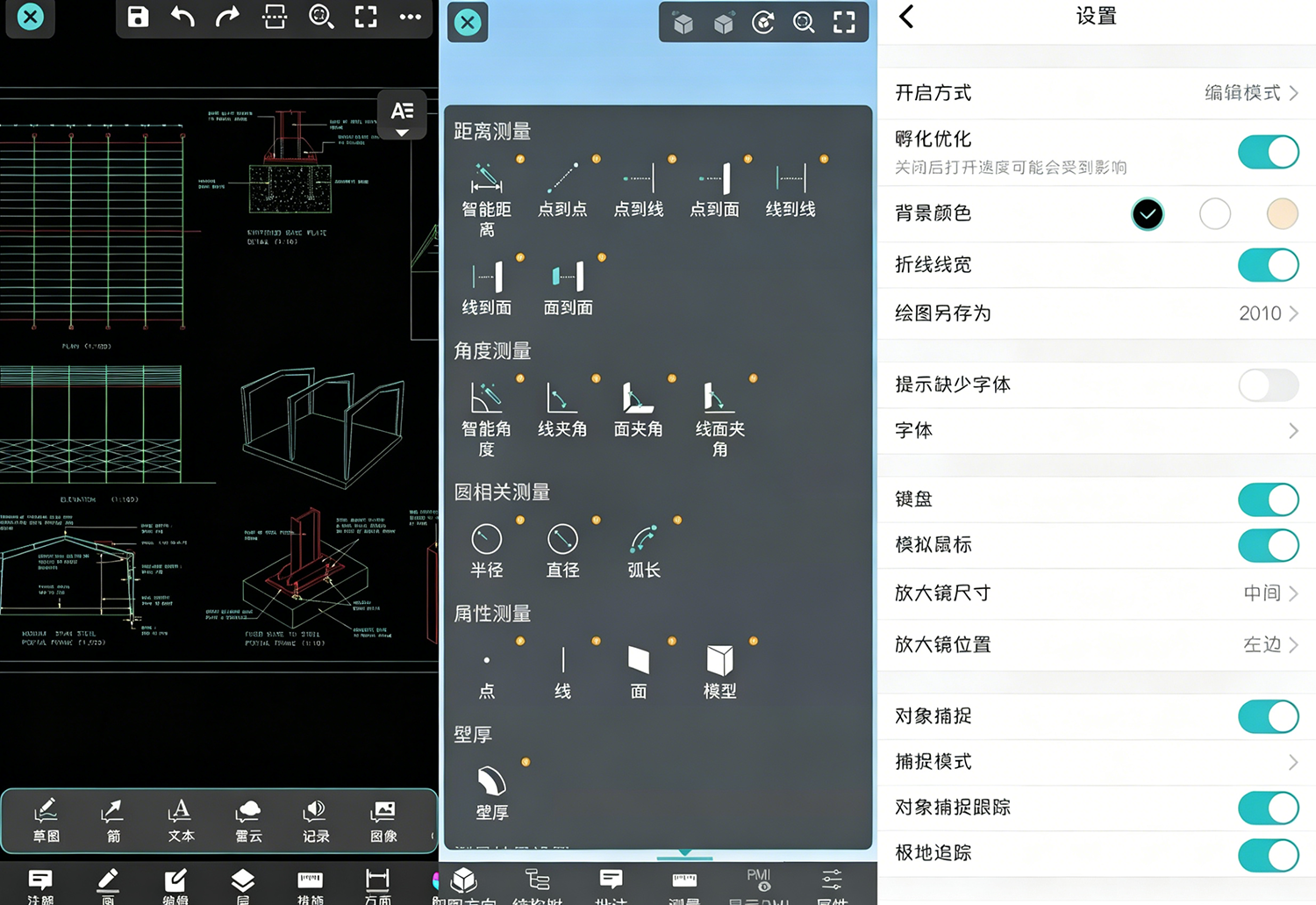Select the beige background color
The image size is (1316, 905).
[x=1283, y=213]
